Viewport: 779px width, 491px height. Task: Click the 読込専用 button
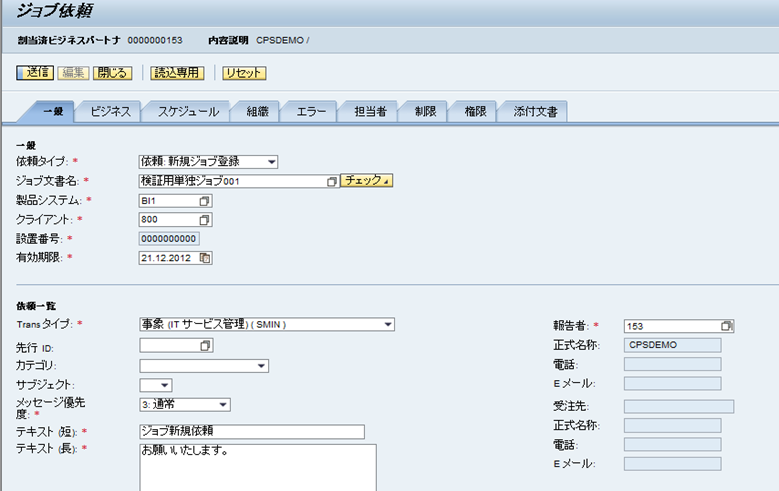coord(176,73)
